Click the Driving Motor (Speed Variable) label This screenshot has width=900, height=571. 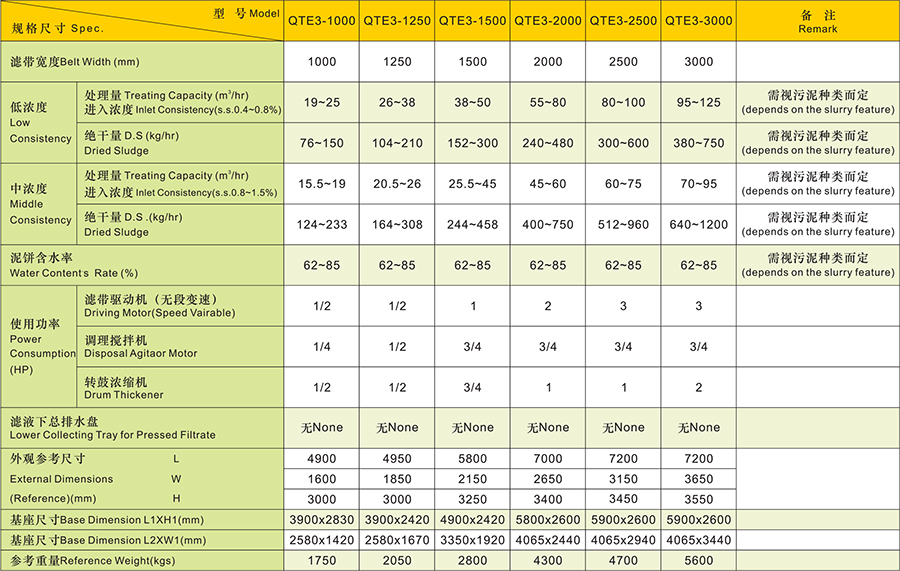click(x=160, y=306)
